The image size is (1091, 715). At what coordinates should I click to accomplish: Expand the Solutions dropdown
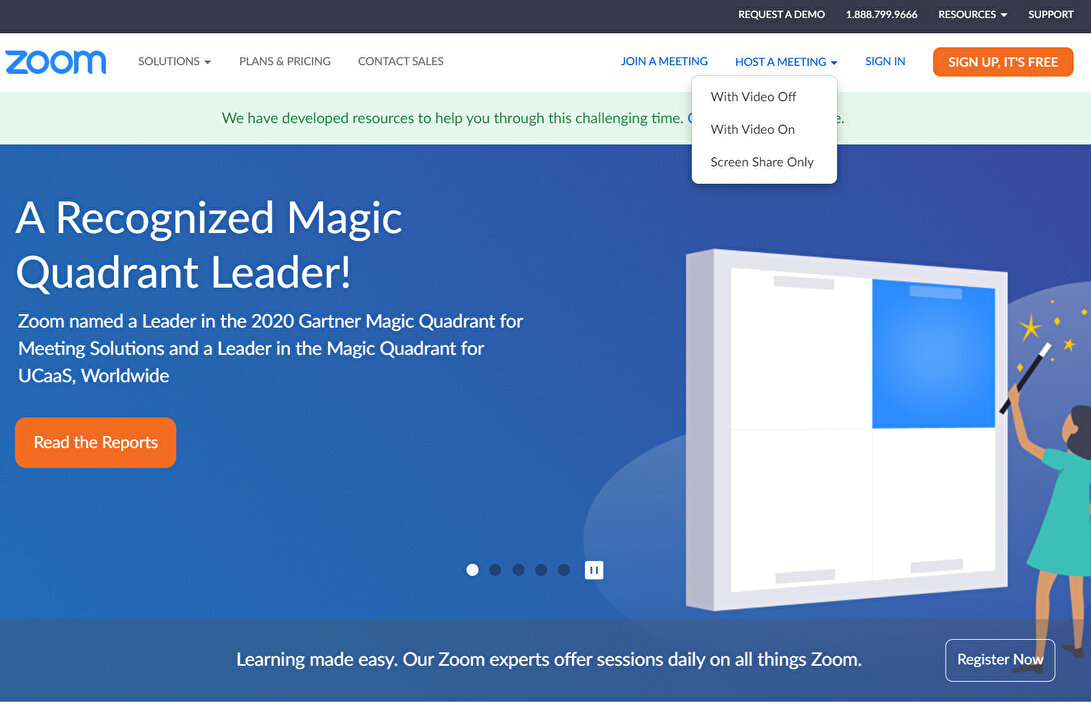[x=174, y=62]
